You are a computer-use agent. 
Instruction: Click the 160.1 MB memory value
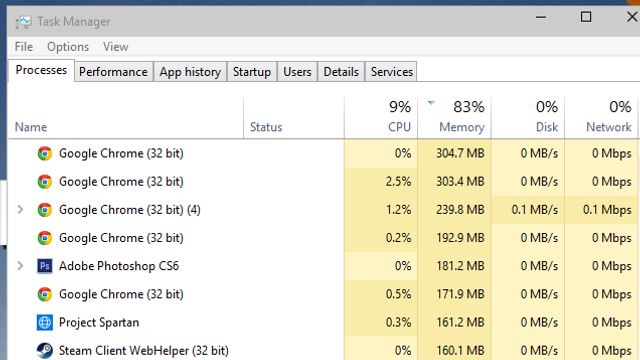pyautogui.click(x=460, y=351)
